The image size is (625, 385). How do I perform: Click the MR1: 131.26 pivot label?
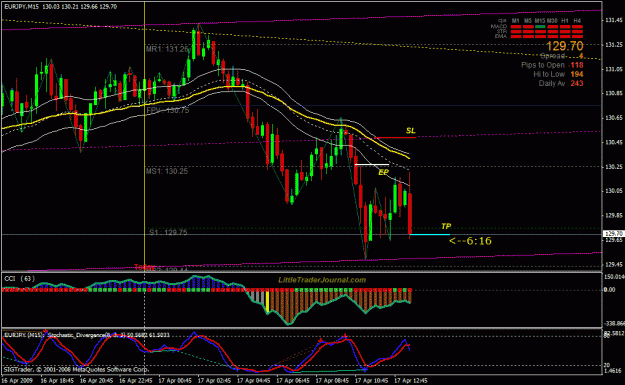click(167, 49)
